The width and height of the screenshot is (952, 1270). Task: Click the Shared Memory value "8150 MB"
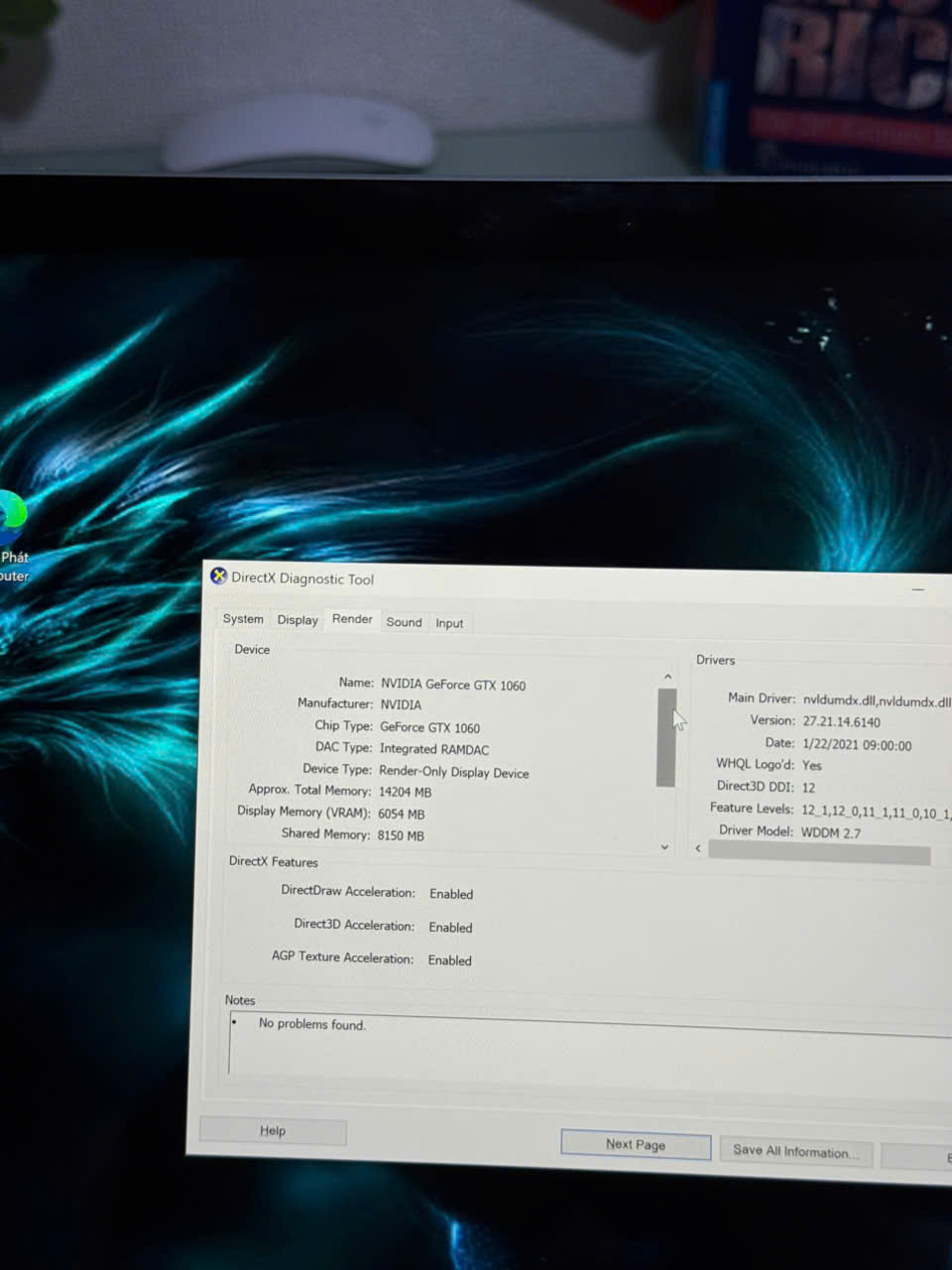click(401, 835)
